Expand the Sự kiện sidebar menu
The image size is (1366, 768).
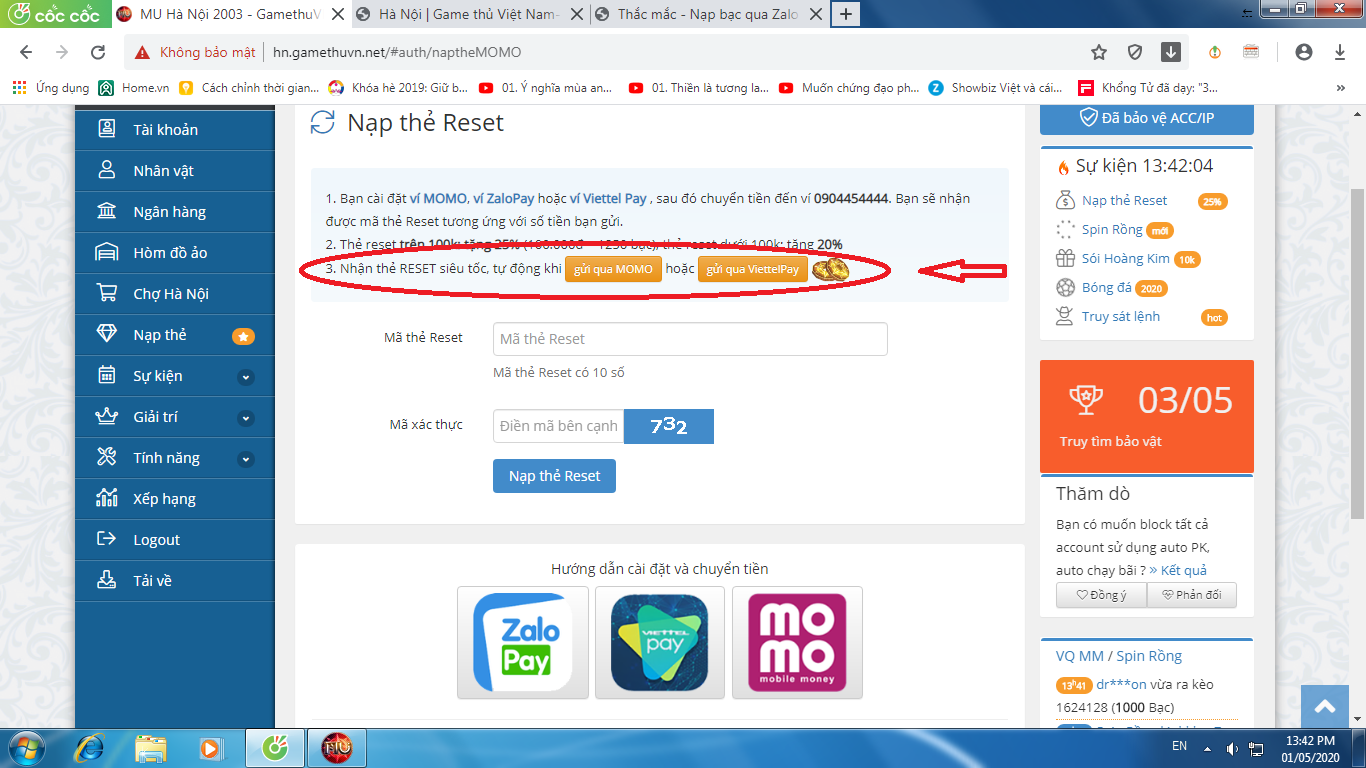point(245,377)
